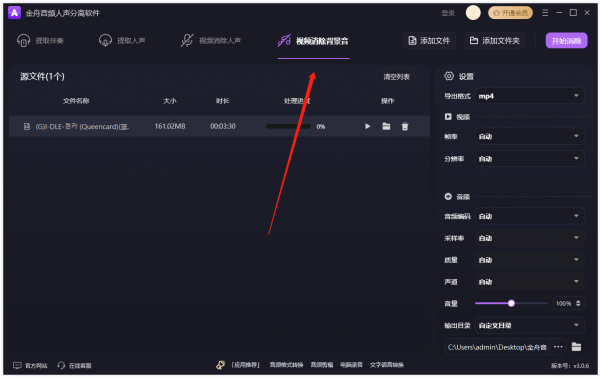
Task: Click the 视频 section play icon
Action: tap(448, 117)
